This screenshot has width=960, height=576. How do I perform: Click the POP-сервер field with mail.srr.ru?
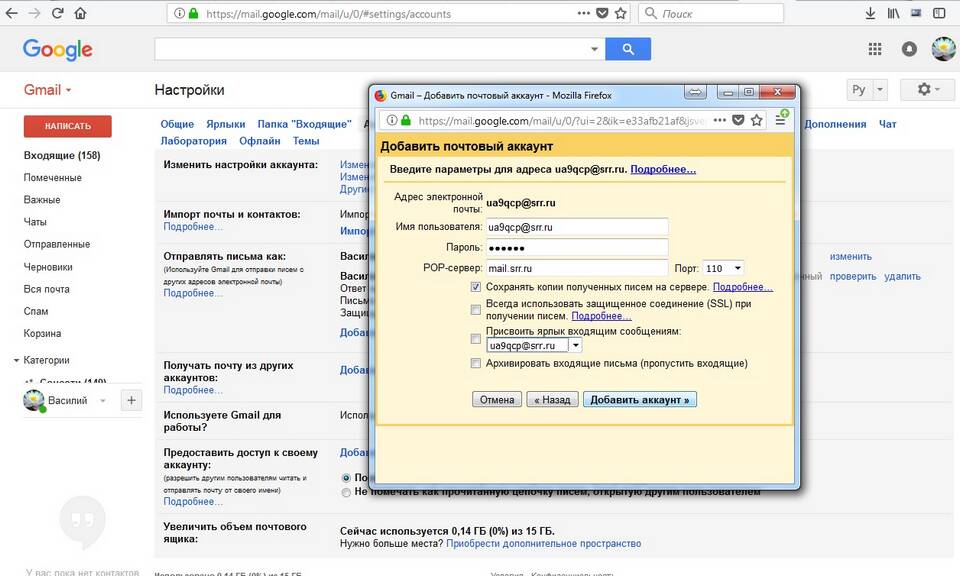tap(577, 268)
